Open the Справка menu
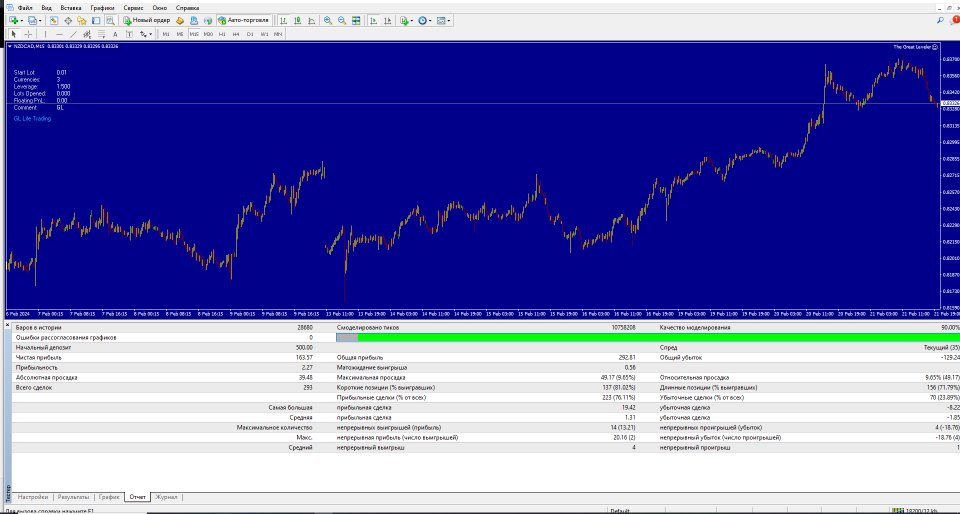This screenshot has width=960, height=514. click(187, 8)
